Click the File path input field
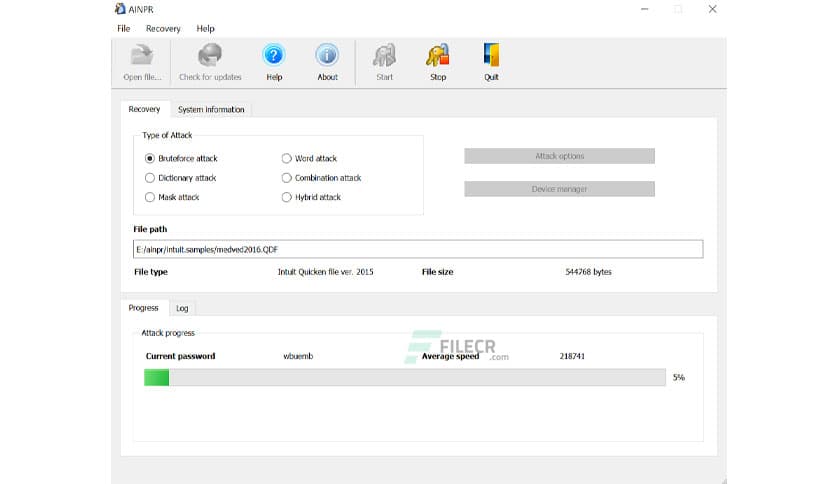Viewport: 836px width, 484px height. 418,249
